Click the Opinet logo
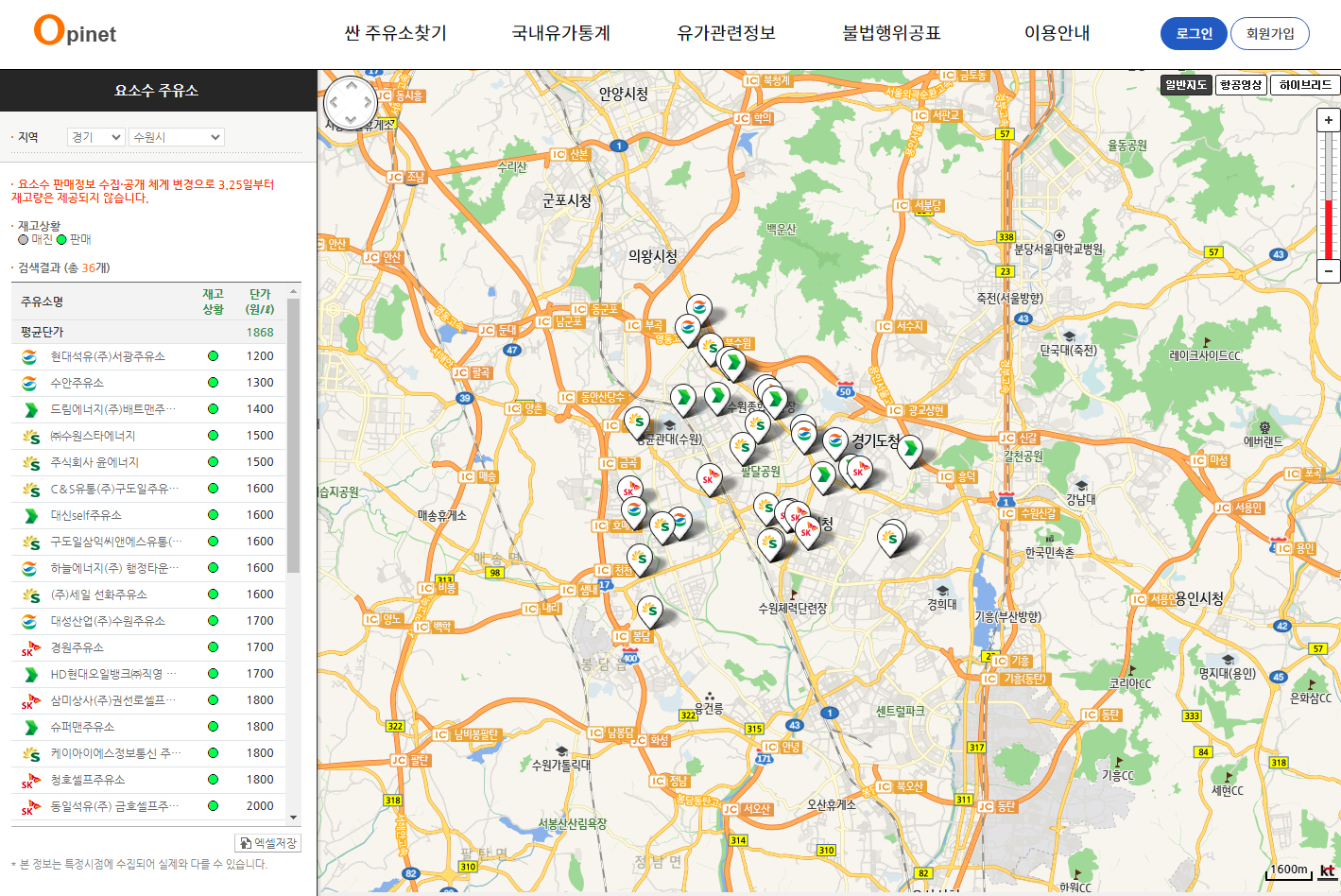This screenshot has height=896, width=1341. click(75, 31)
